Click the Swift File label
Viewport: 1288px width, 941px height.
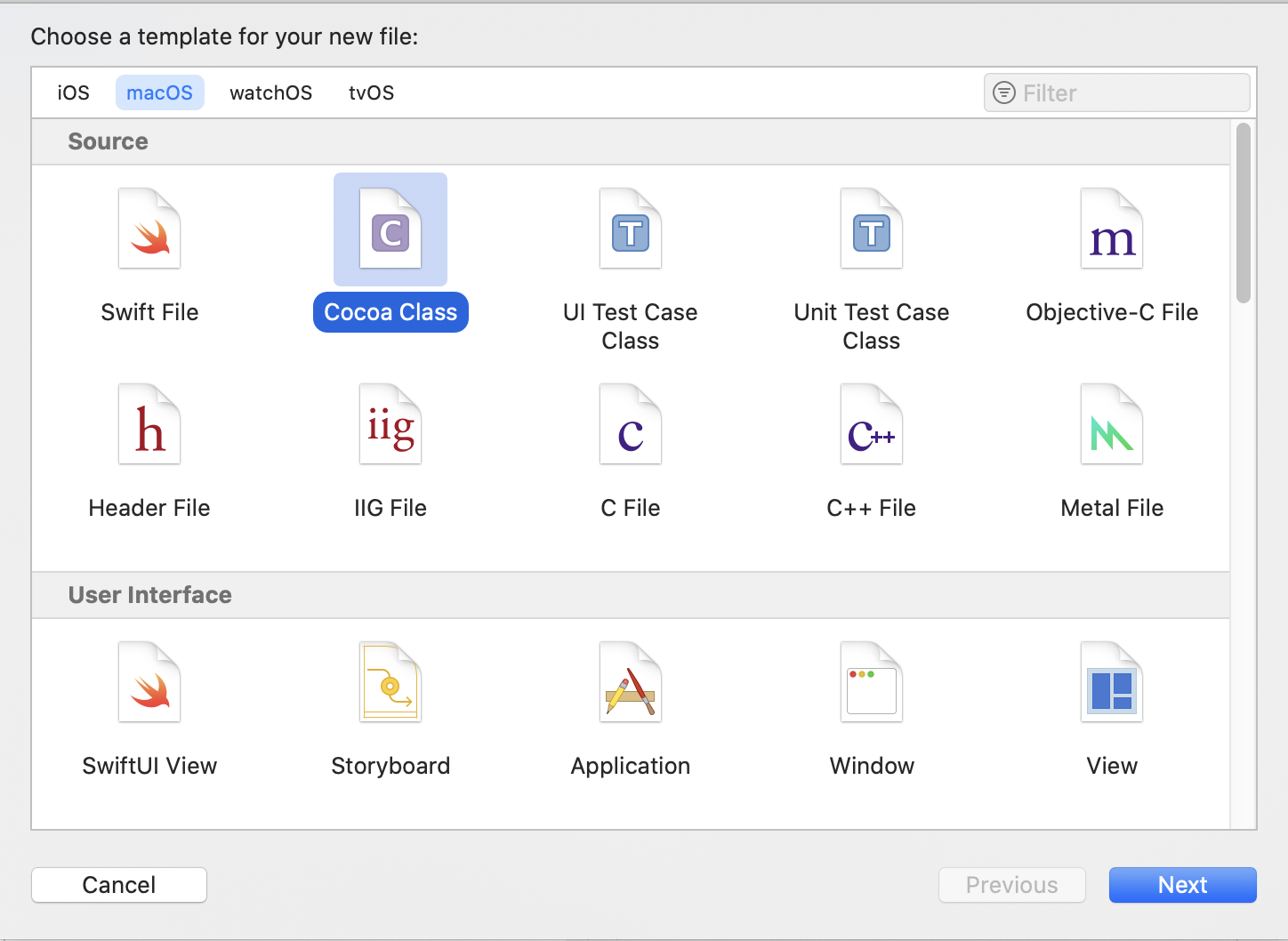point(149,312)
